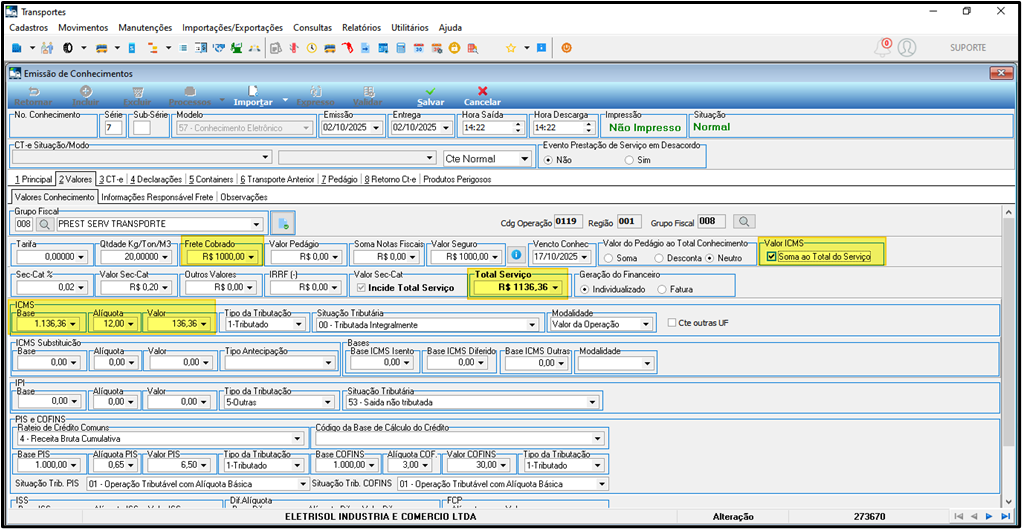Screen dimensions: 1022x529
Task: Open the Emissão date dropdown
Action: [x=375, y=128]
